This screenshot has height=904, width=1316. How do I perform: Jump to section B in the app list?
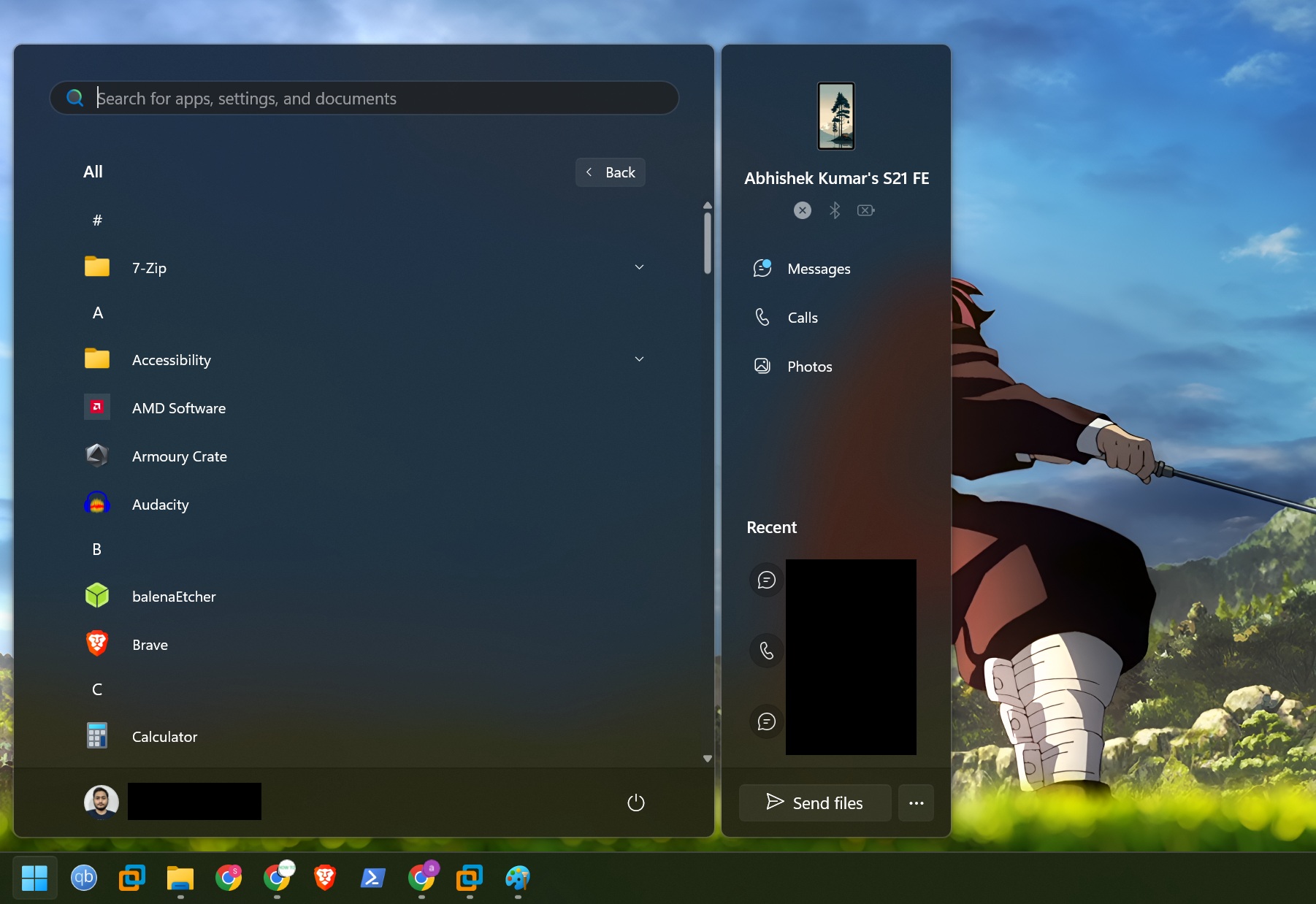coord(96,549)
